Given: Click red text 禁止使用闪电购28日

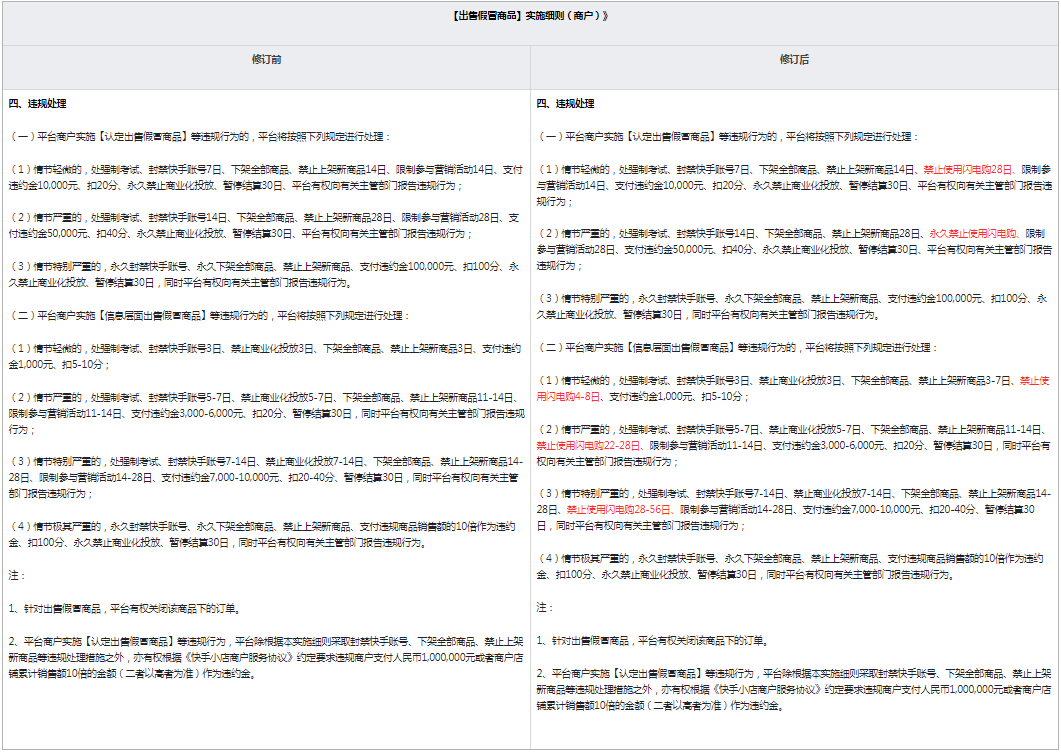Looking at the screenshot, I should 968,169.
